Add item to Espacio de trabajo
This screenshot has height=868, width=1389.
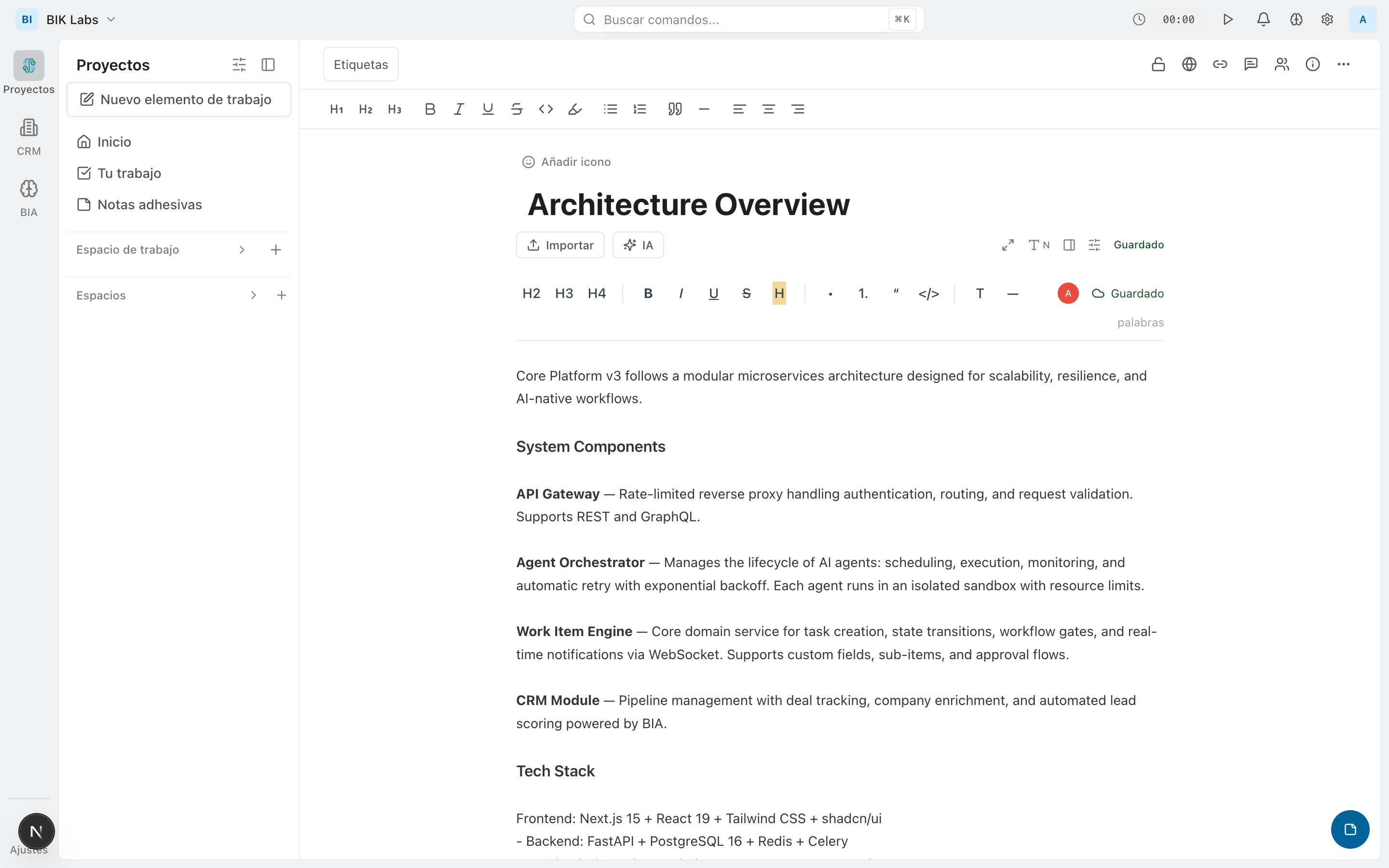[276, 250]
